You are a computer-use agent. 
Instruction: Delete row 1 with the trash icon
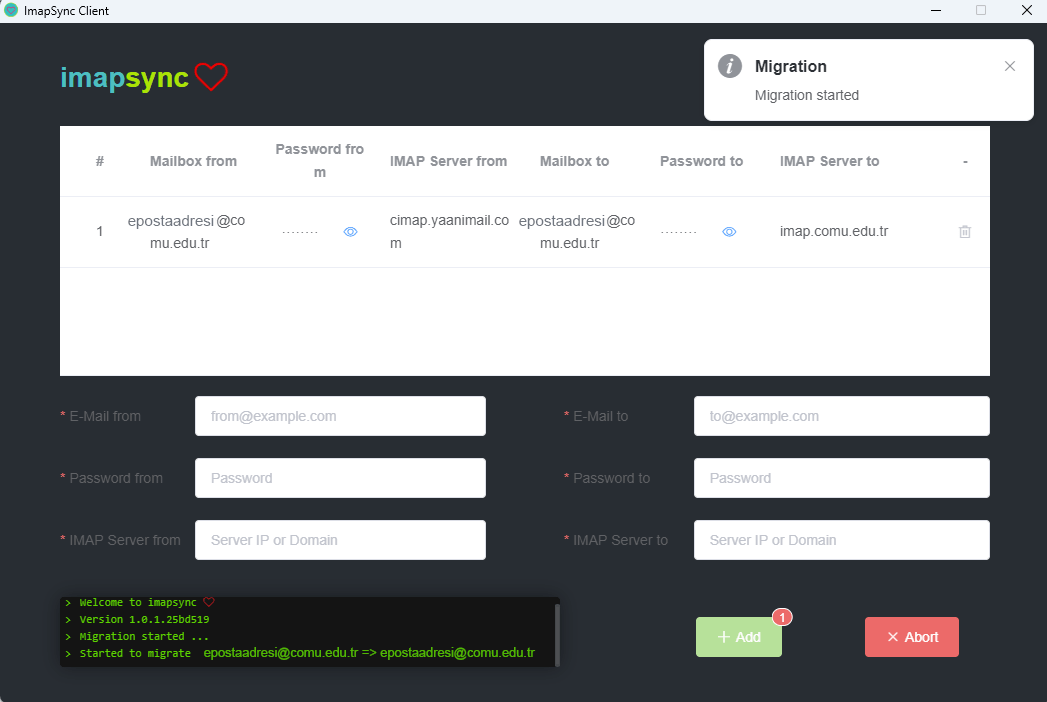pyautogui.click(x=965, y=232)
